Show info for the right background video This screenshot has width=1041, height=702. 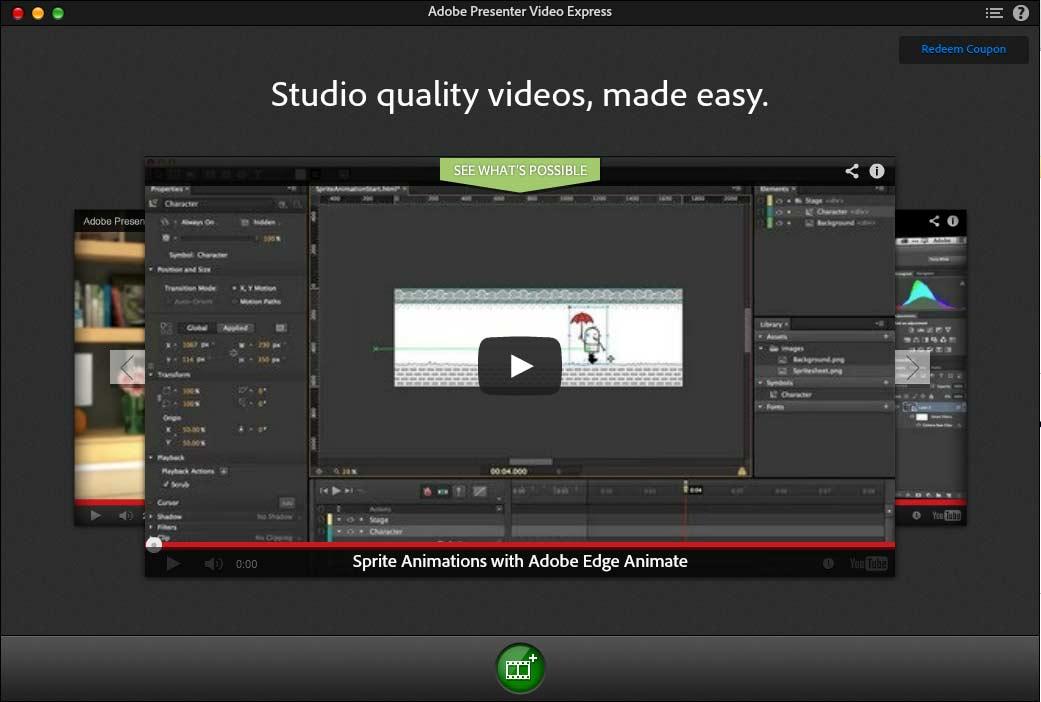(953, 221)
